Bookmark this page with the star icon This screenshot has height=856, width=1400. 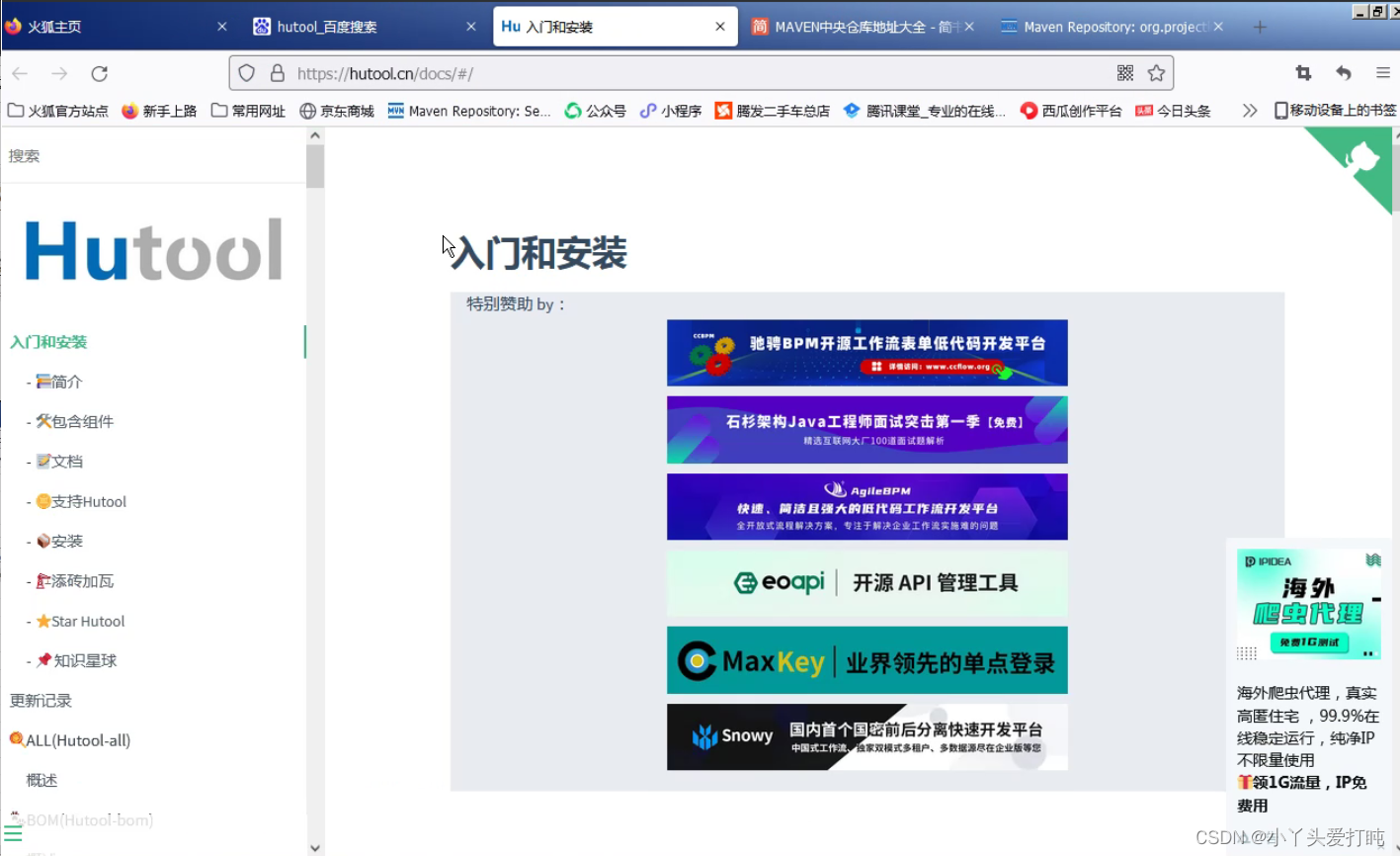click(x=1156, y=73)
